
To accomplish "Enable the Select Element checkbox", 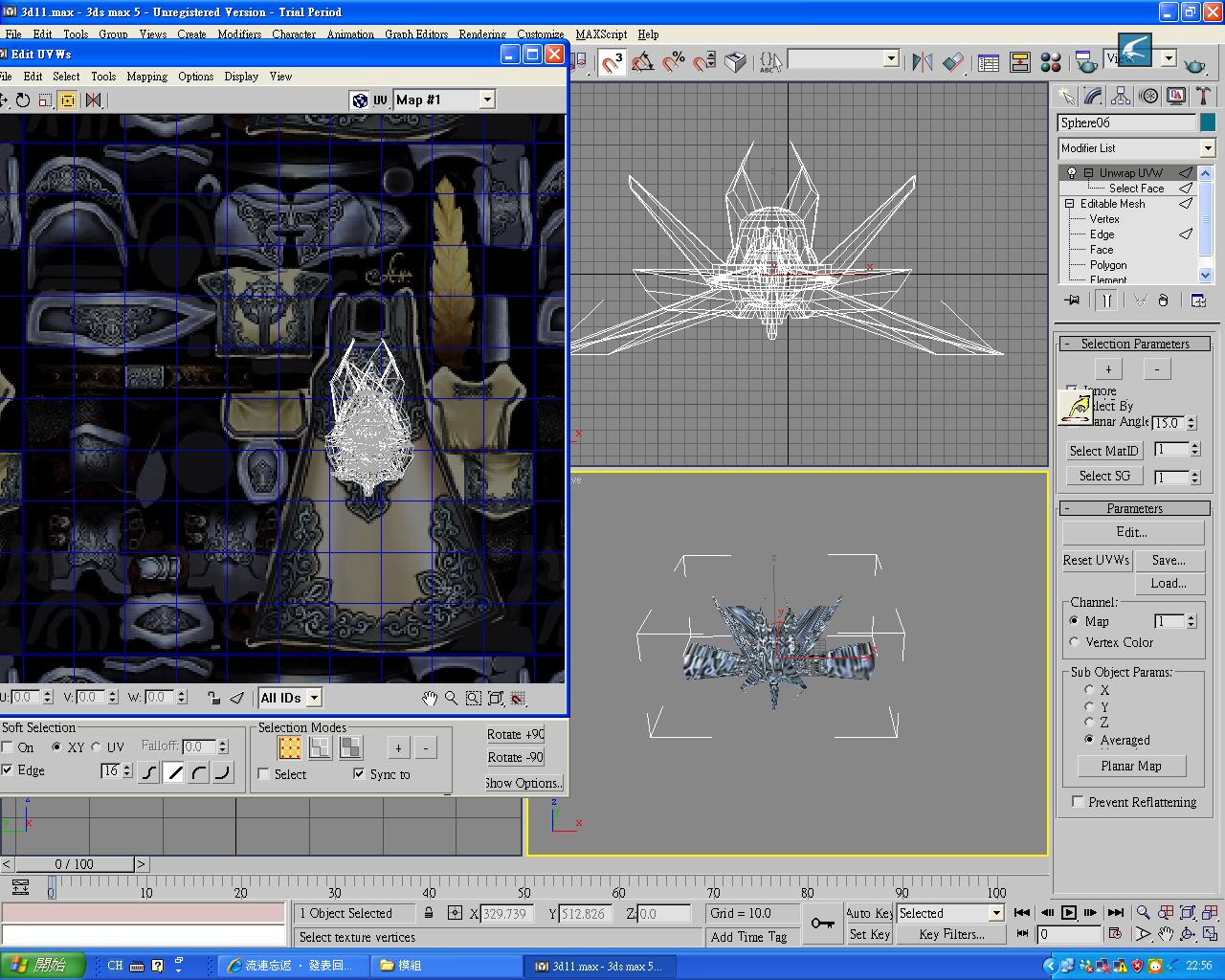I will pos(264,774).
